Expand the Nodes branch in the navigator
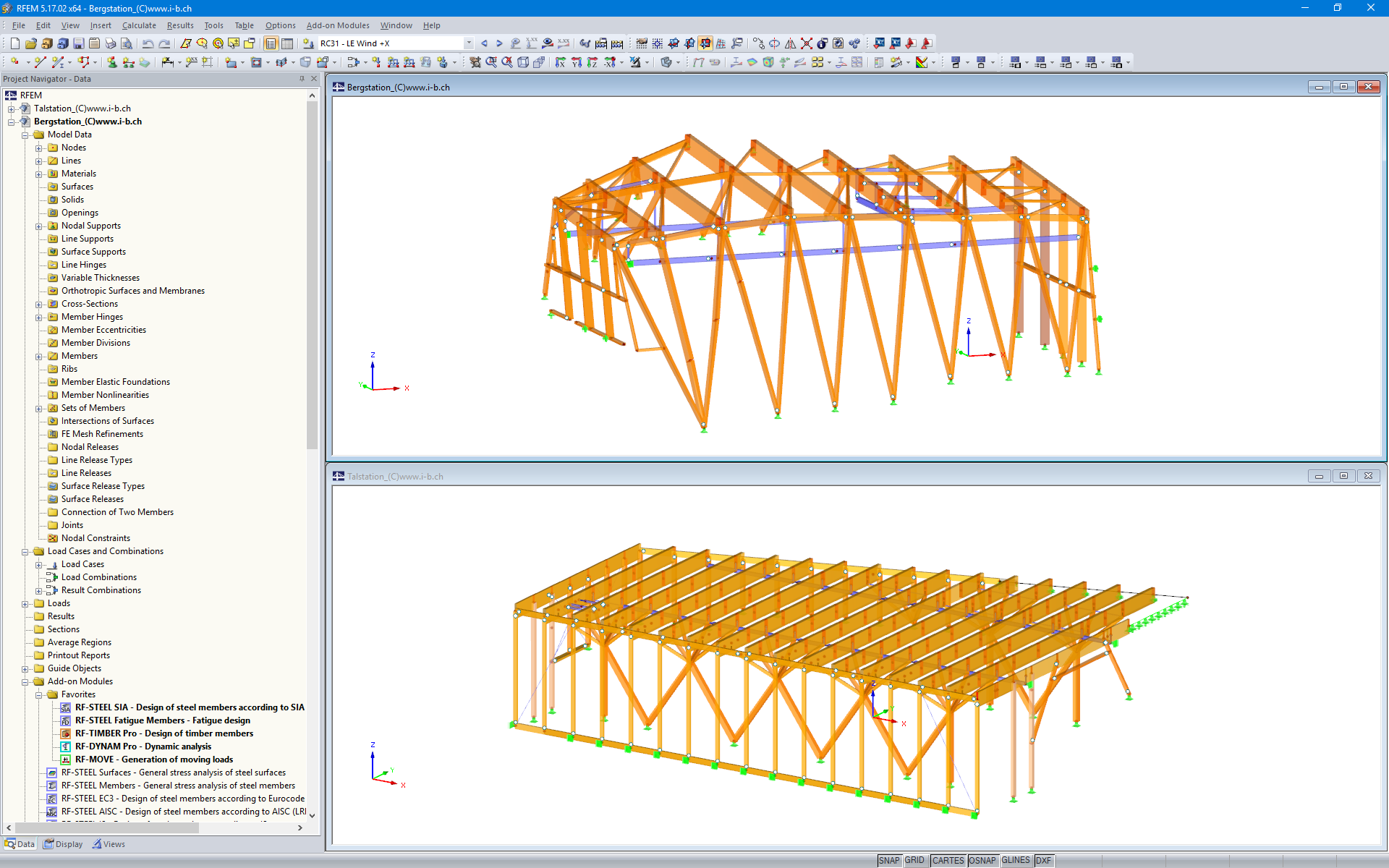 pos(39,148)
